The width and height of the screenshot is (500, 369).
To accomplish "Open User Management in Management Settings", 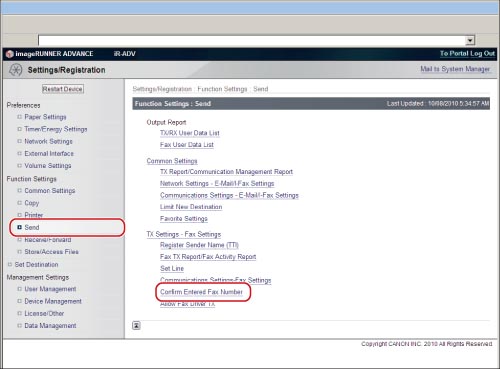I will pyautogui.click(x=50, y=289).
